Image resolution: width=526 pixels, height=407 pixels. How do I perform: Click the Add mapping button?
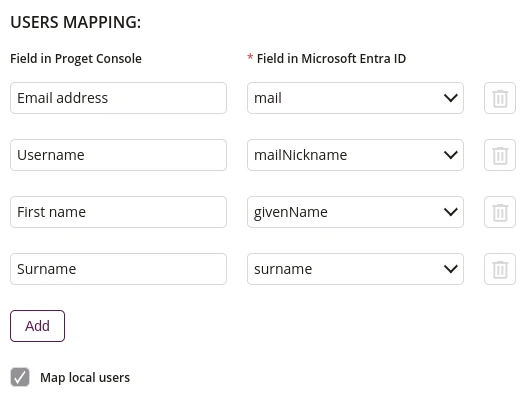[37, 326]
